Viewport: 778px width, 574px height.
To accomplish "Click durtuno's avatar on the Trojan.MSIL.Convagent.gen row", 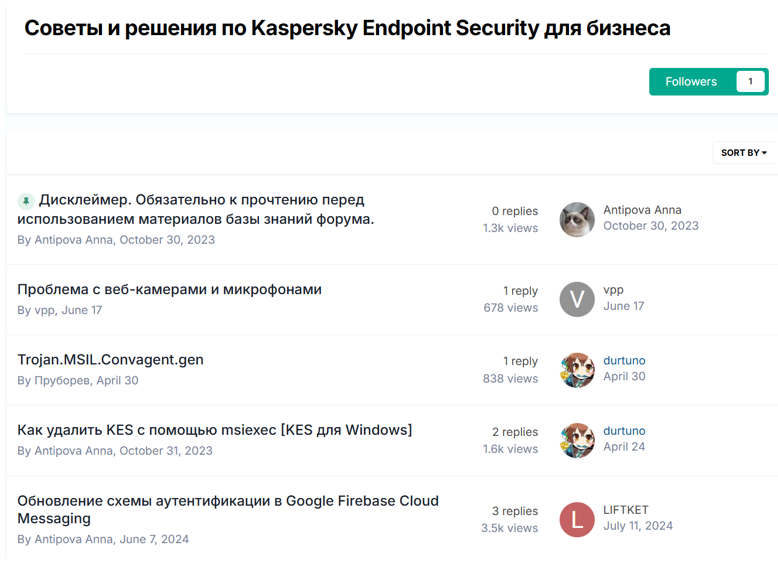I will [x=577, y=369].
